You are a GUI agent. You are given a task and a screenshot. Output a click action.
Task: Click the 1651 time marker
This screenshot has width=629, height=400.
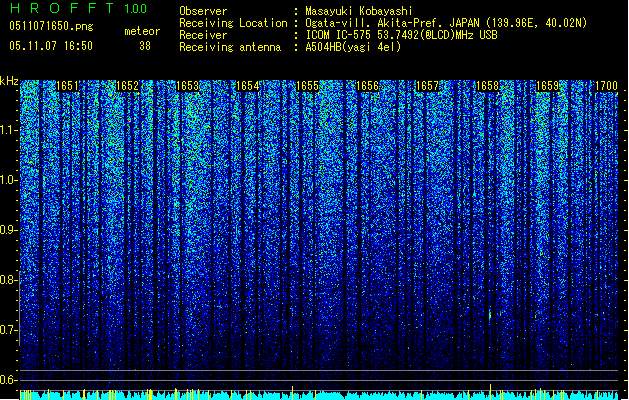(67, 86)
